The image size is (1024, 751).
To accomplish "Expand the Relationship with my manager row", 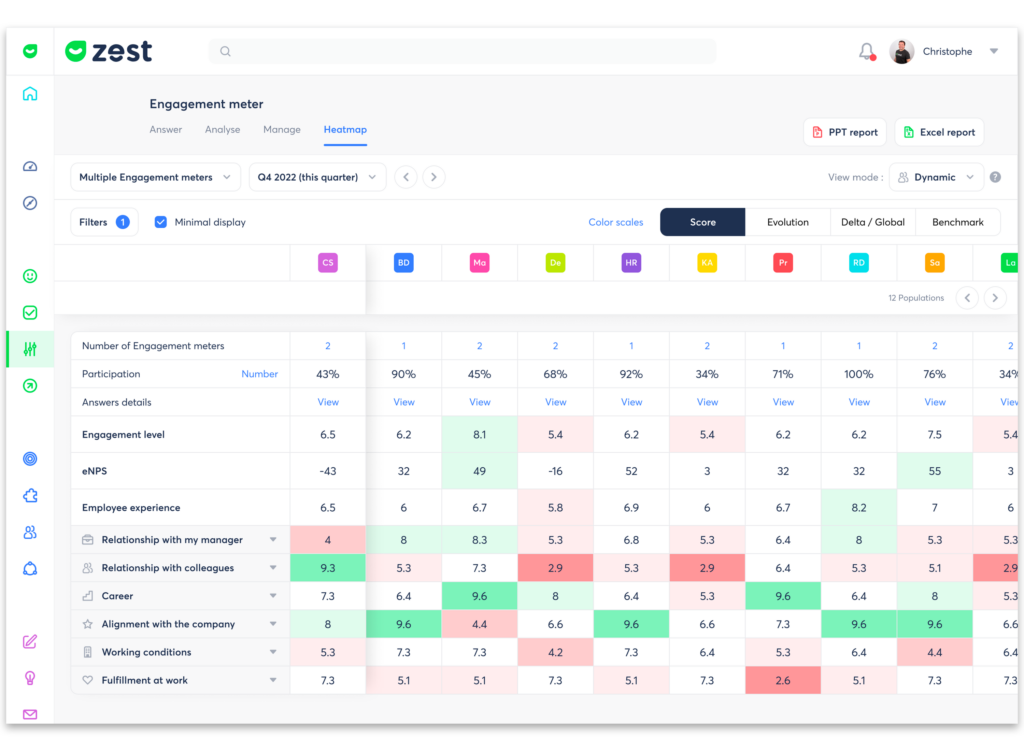I will point(273,540).
